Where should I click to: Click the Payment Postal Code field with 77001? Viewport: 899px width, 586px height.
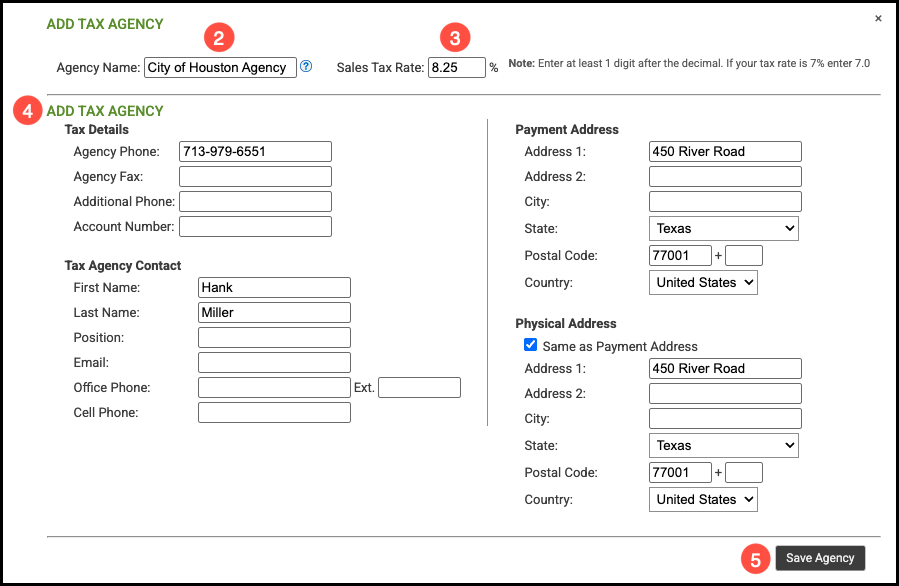[680, 255]
